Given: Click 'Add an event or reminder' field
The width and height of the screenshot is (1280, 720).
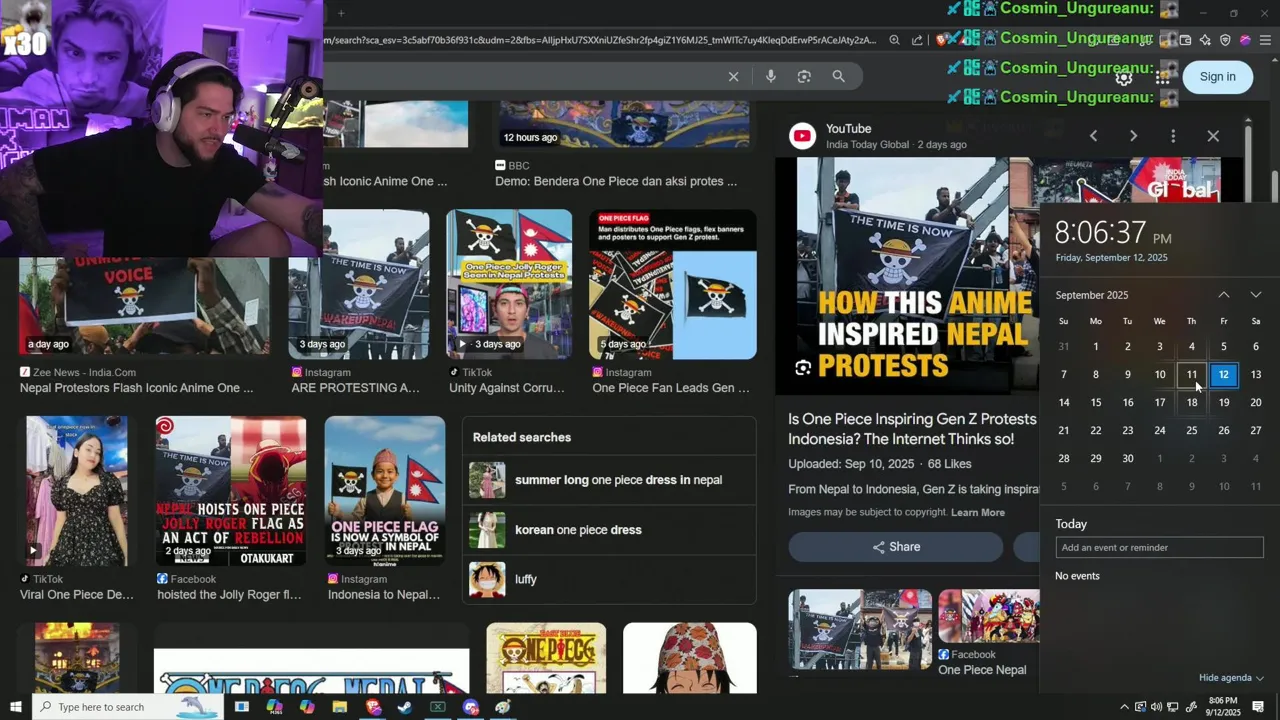Looking at the screenshot, I should tap(1160, 548).
